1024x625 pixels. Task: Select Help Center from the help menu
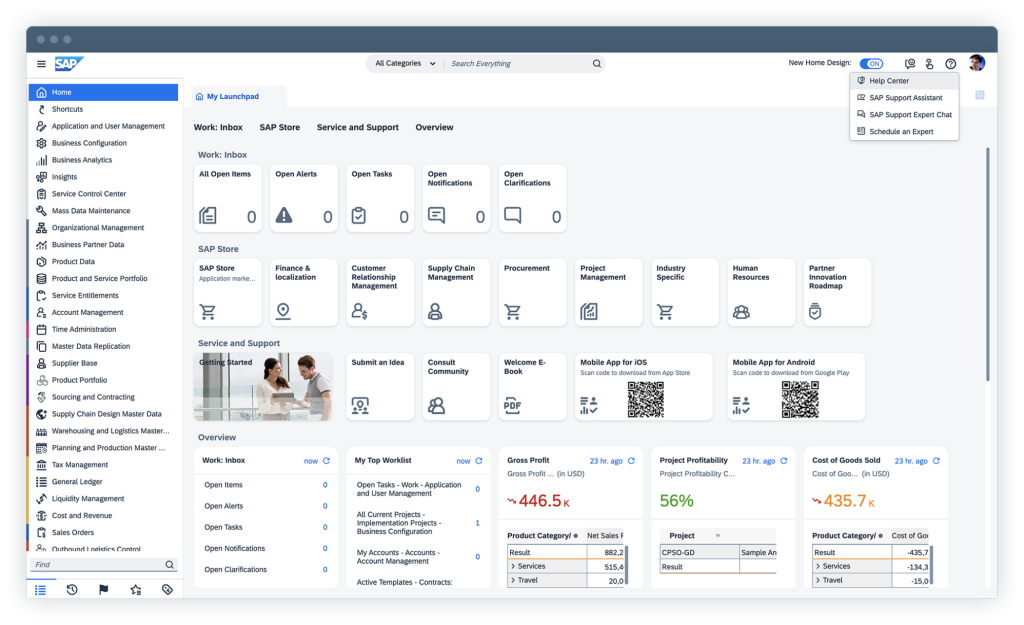[888, 81]
